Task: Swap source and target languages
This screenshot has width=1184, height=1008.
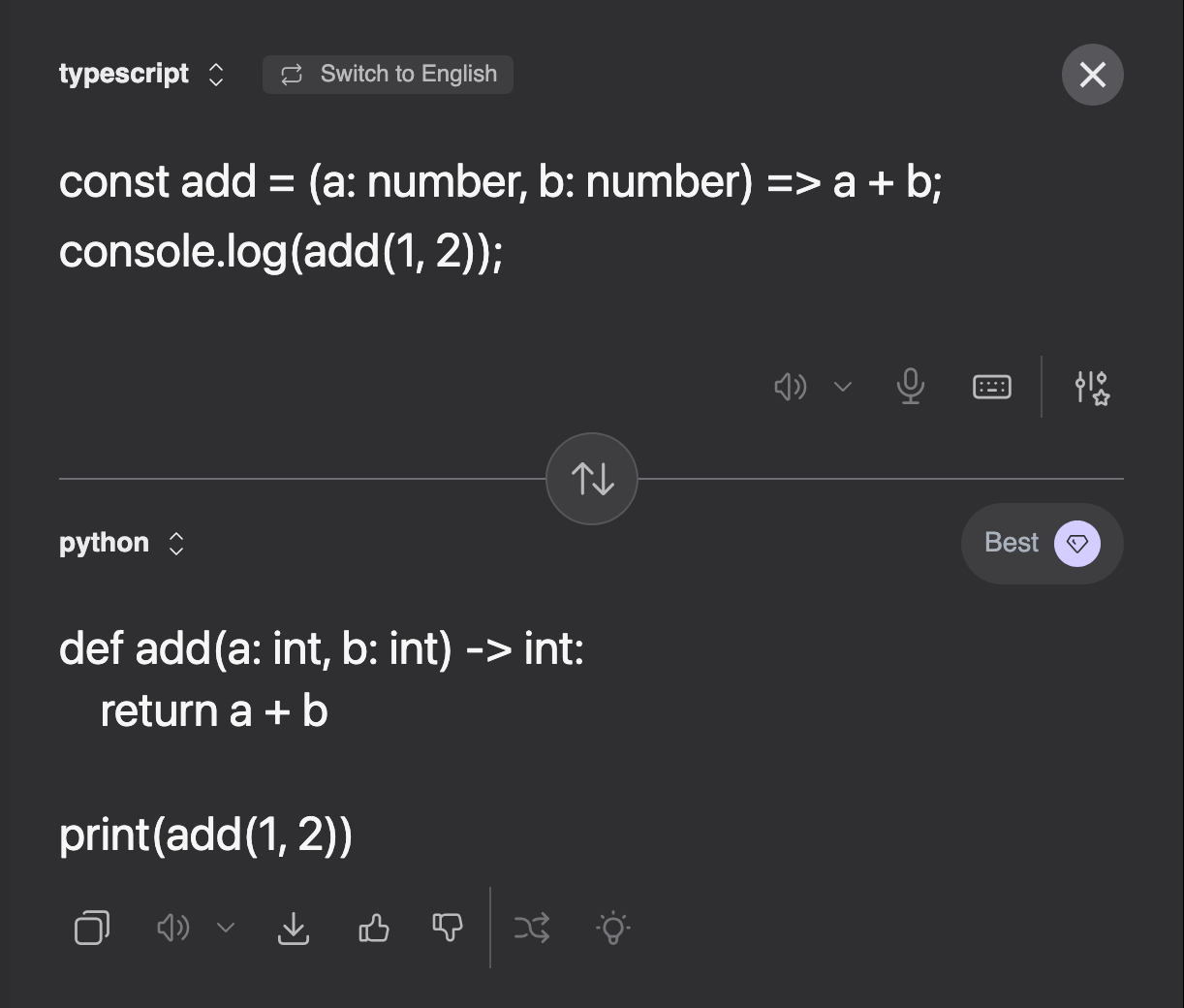Action: tap(591, 479)
